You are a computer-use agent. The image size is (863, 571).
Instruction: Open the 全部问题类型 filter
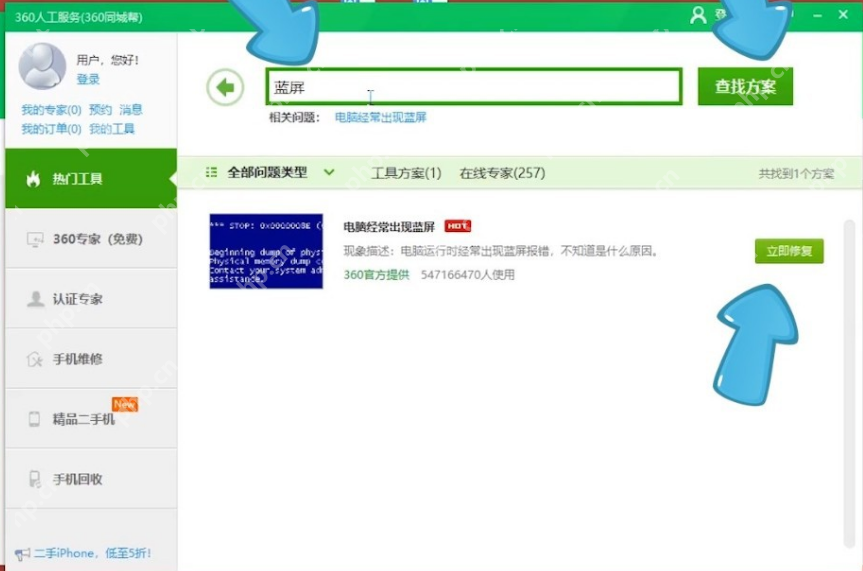click(267, 172)
